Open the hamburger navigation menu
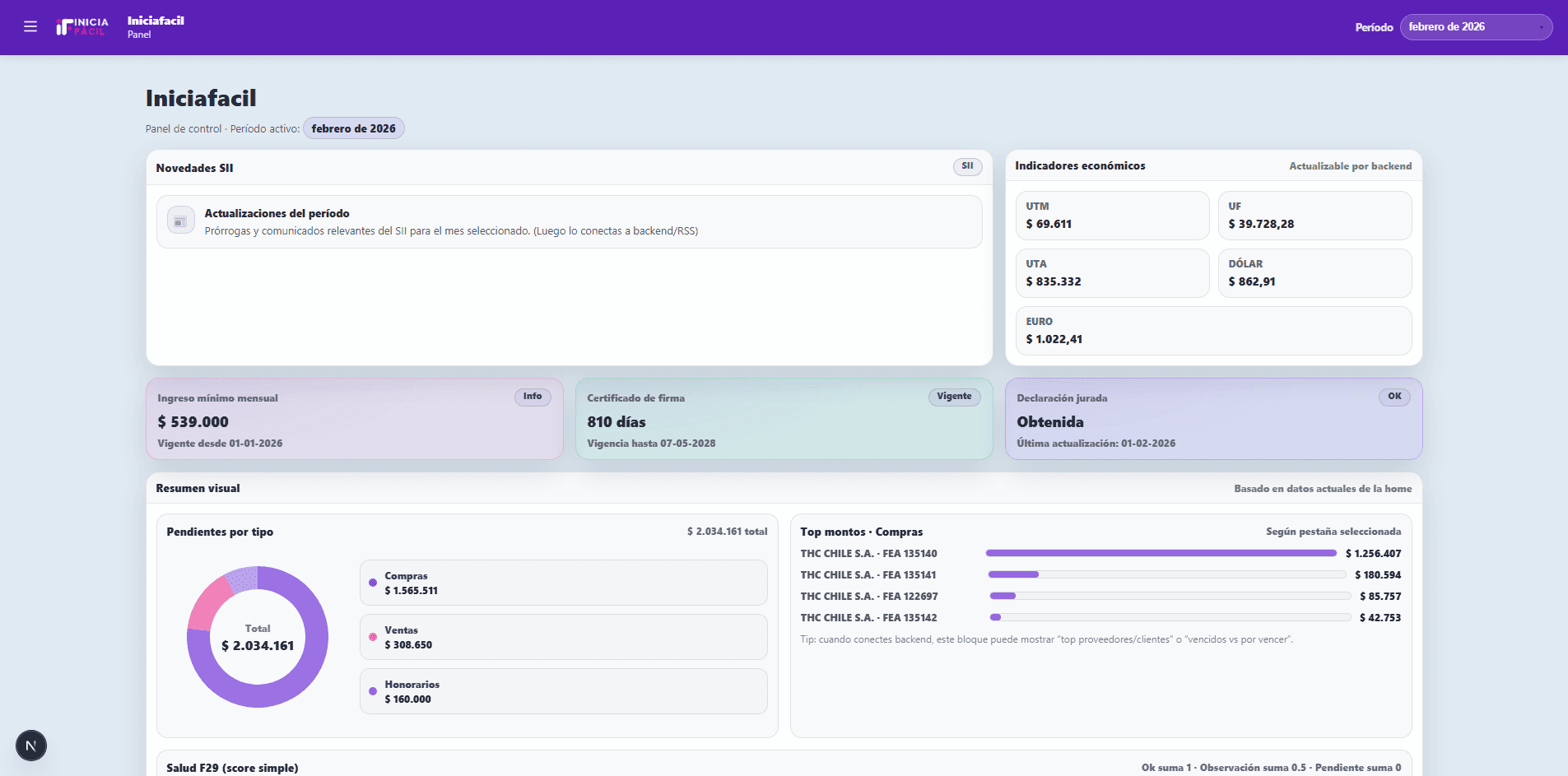The width and height of the screenshot is (1568, 776). pyautogui.click(x=30, y=27)
